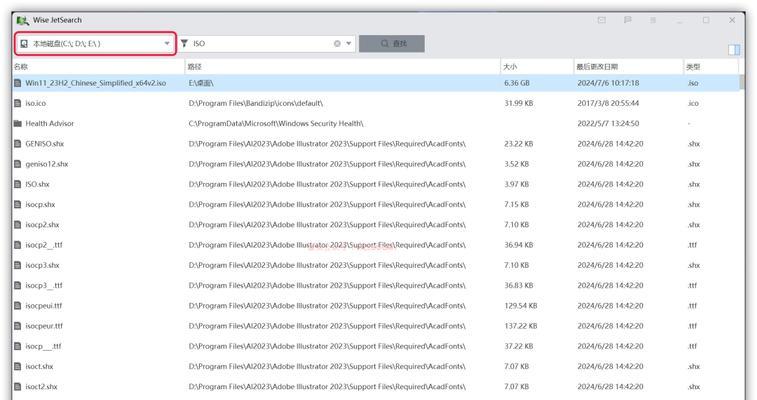The width and height of the screenshot is (757, 400).
Task: Click the 31.99 KB size cell
Action: click(519, 103)
